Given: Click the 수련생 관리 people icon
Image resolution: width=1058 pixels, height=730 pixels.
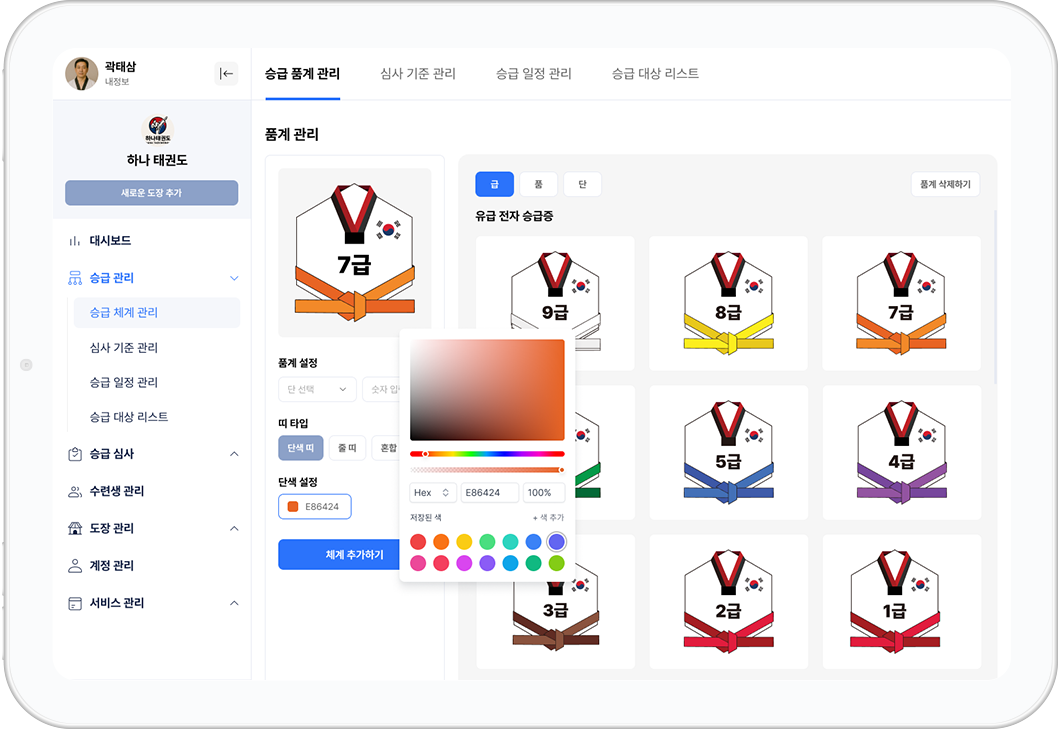Looking at the screenshot, I should pos(74,491).
